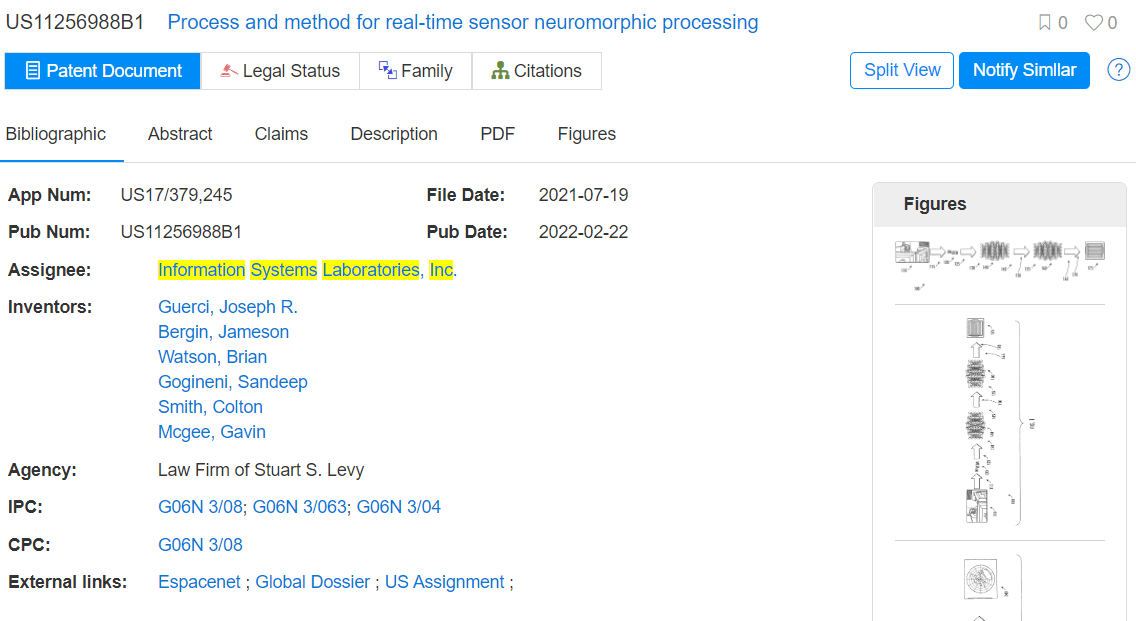Open assignee Information Systems Laboratories link
Screen dimensions: 1136x621
pyautogui.click(x=307, y=270)
